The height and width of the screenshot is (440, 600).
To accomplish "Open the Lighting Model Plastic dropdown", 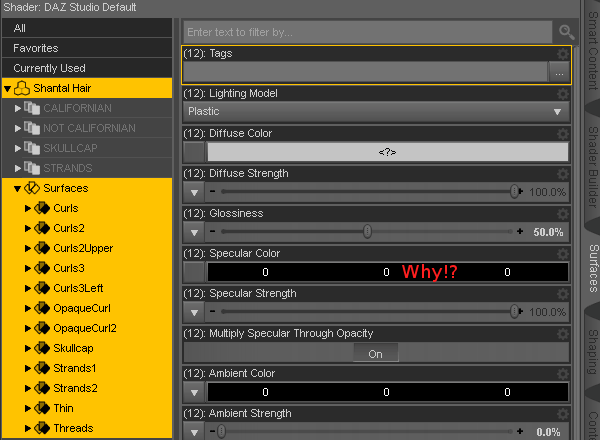I will click(376, 112).
